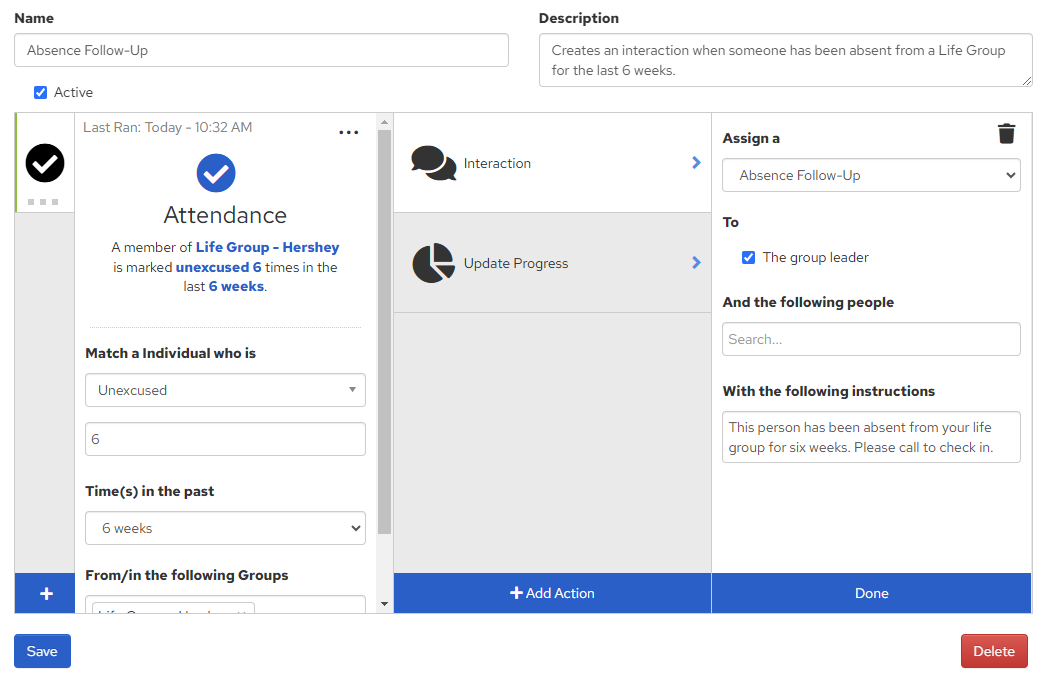Expand the Interaction action via its chevron
This screenshot has height=686, width=1050.
coord(697,162)
